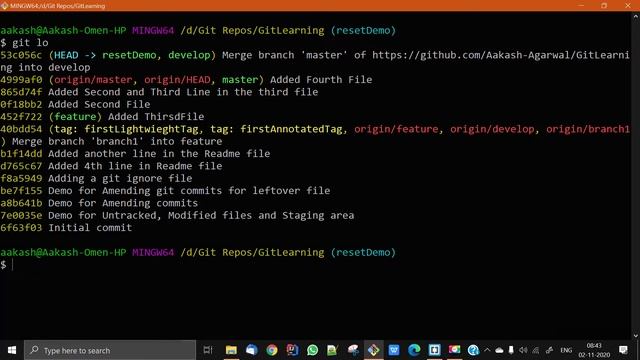640x360 pixels.
Task: Click the typed command 'git lo'
Action: tap(30, 43)
